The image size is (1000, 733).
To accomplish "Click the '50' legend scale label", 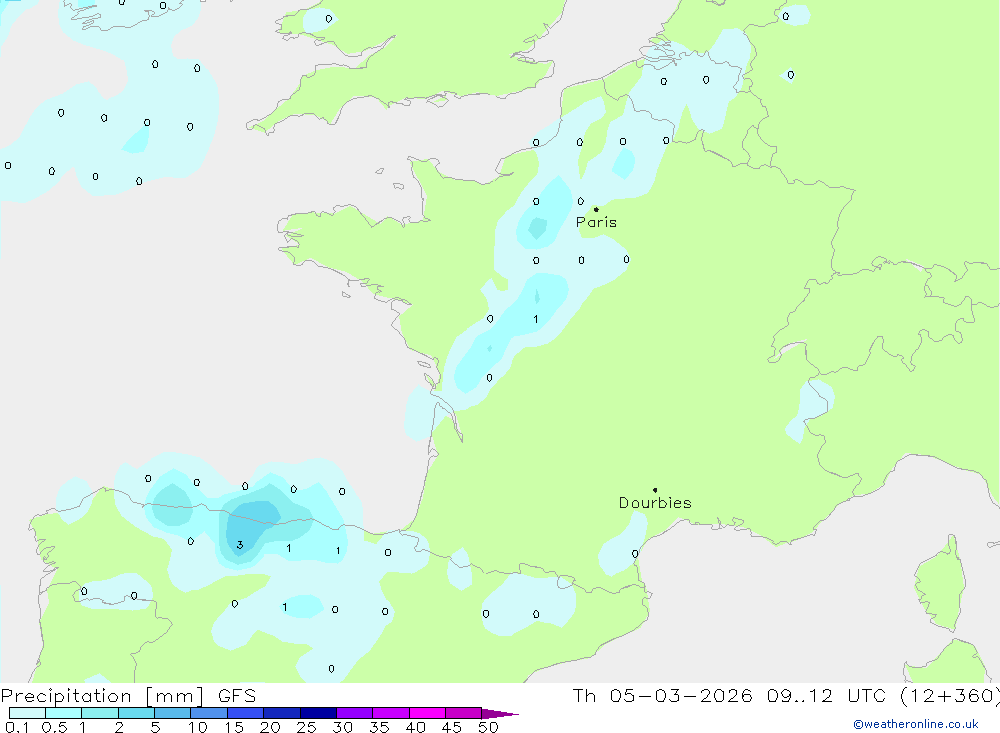I will point(488,727).
